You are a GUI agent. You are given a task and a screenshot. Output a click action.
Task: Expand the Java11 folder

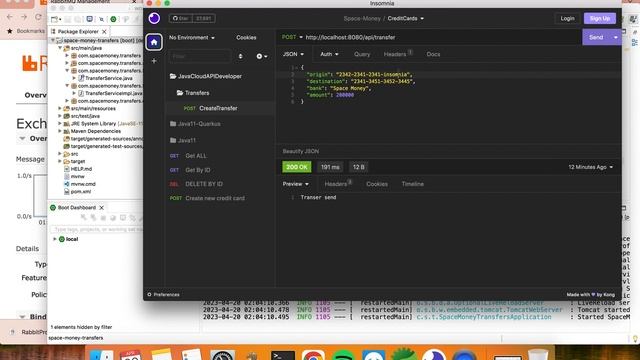pos(183,140)
